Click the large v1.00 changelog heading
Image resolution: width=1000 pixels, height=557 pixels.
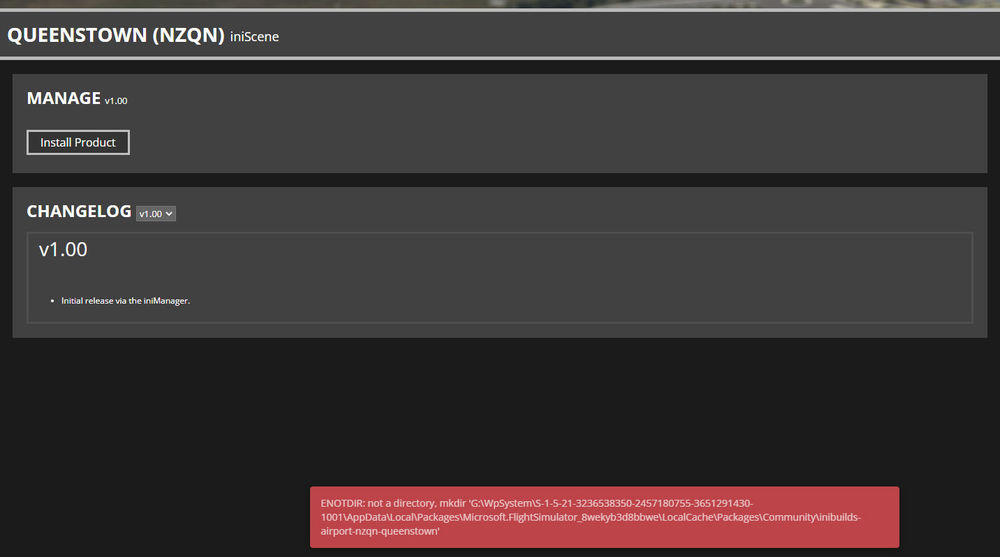pyautogui.click(x=63, y=249)
